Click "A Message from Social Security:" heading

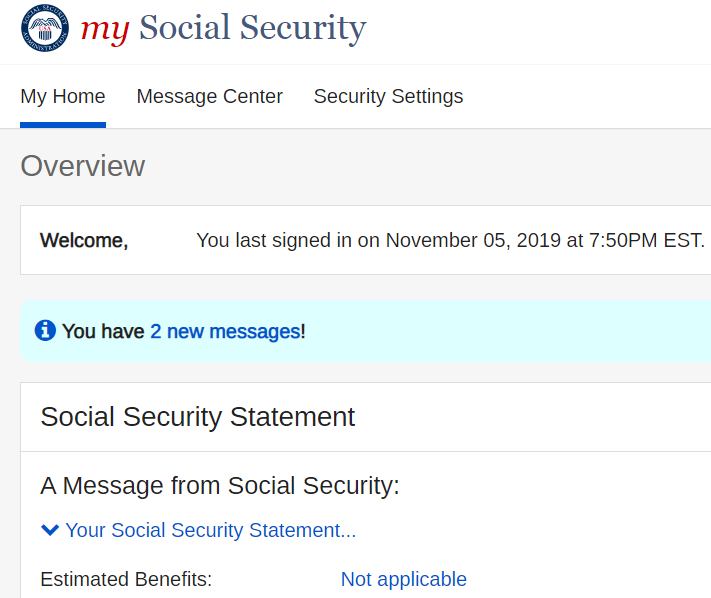(220, 486)
